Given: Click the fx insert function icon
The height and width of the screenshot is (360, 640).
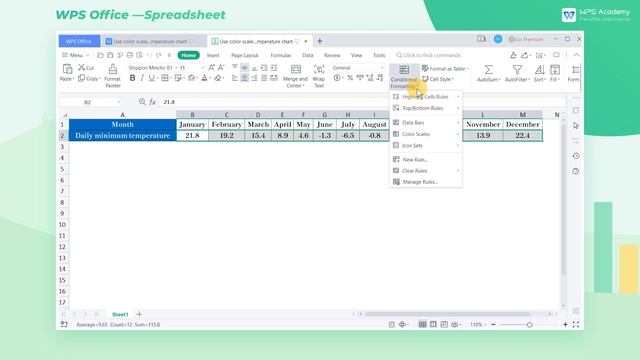Looking at the screenshot, I should click(x=152, y=102).
